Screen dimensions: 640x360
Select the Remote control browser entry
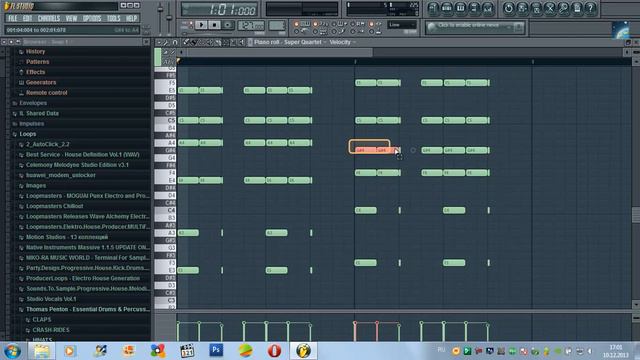click(47, 93)
